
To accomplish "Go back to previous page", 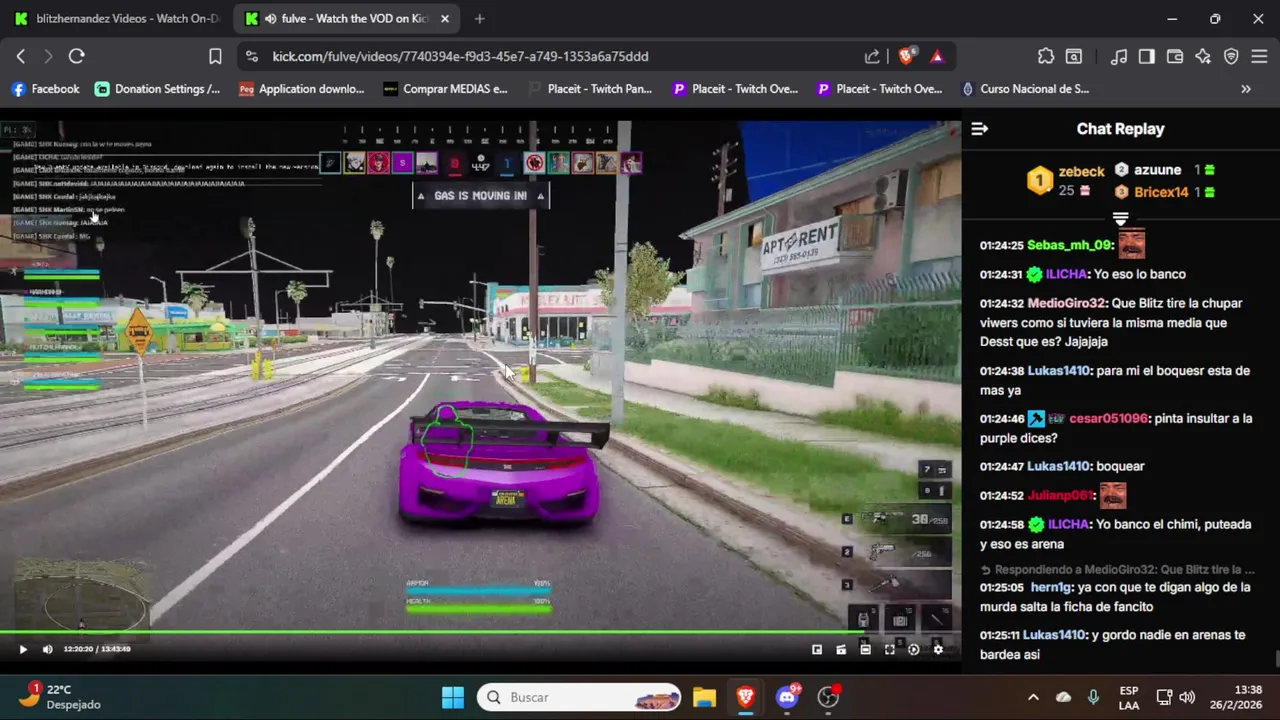I will tap(21, 56).
